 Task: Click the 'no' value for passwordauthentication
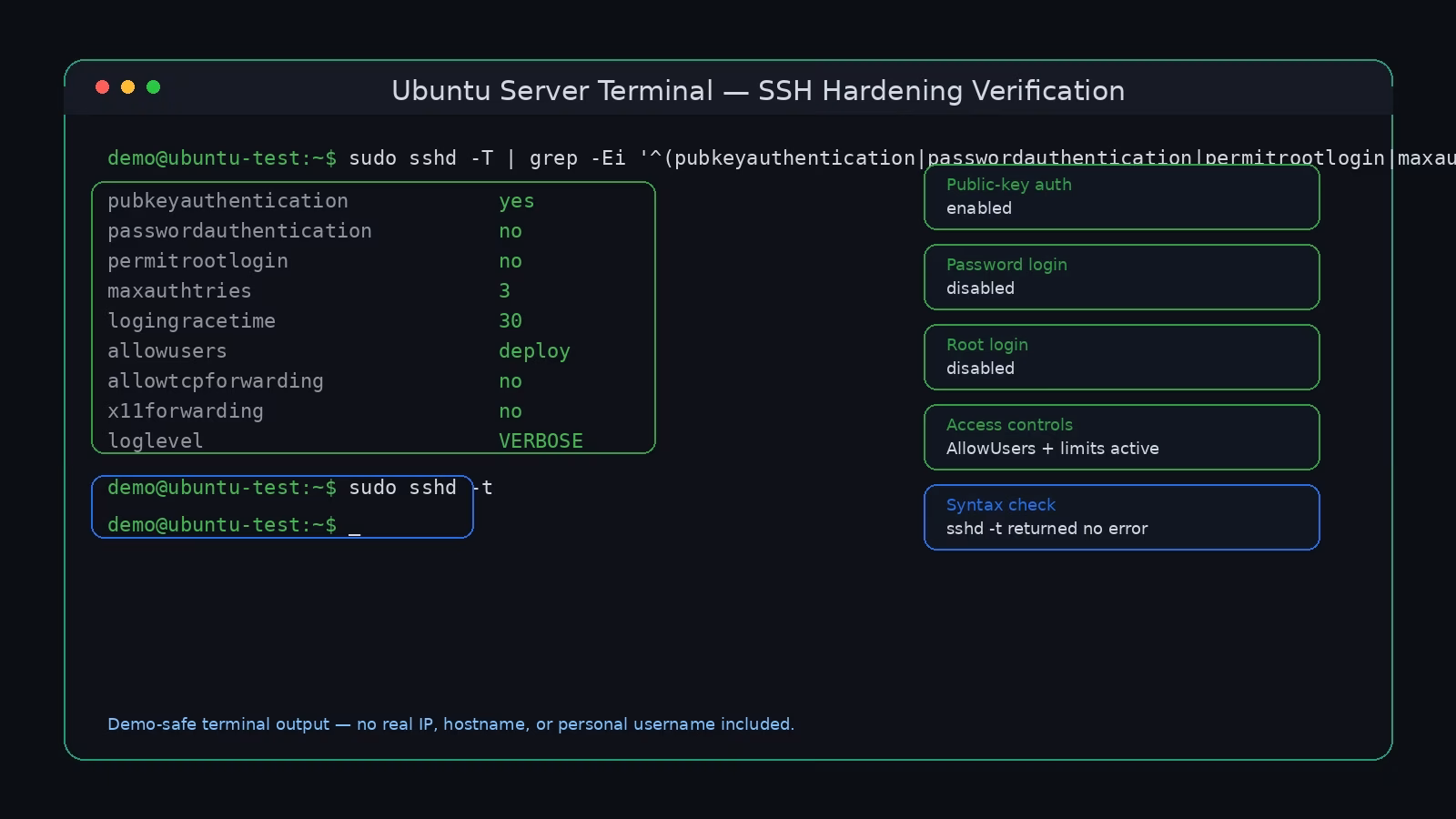pyautogui.click(x=511, y=231)
